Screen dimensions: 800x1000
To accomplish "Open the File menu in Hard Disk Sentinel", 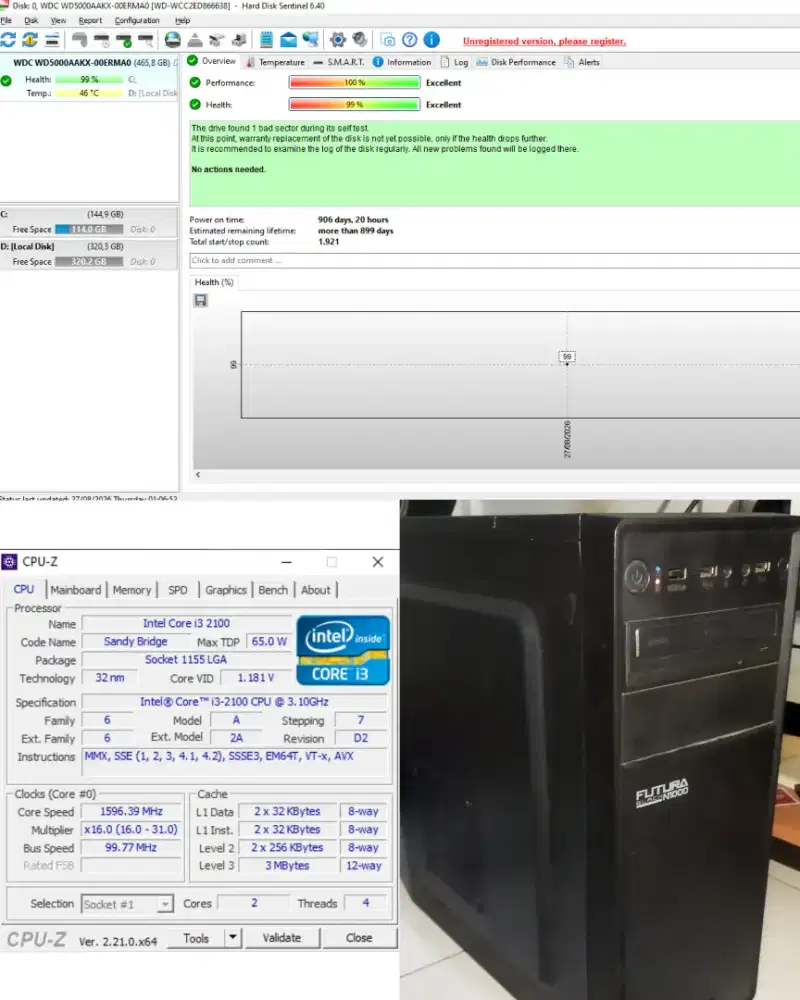I will [x=6, y=20].
